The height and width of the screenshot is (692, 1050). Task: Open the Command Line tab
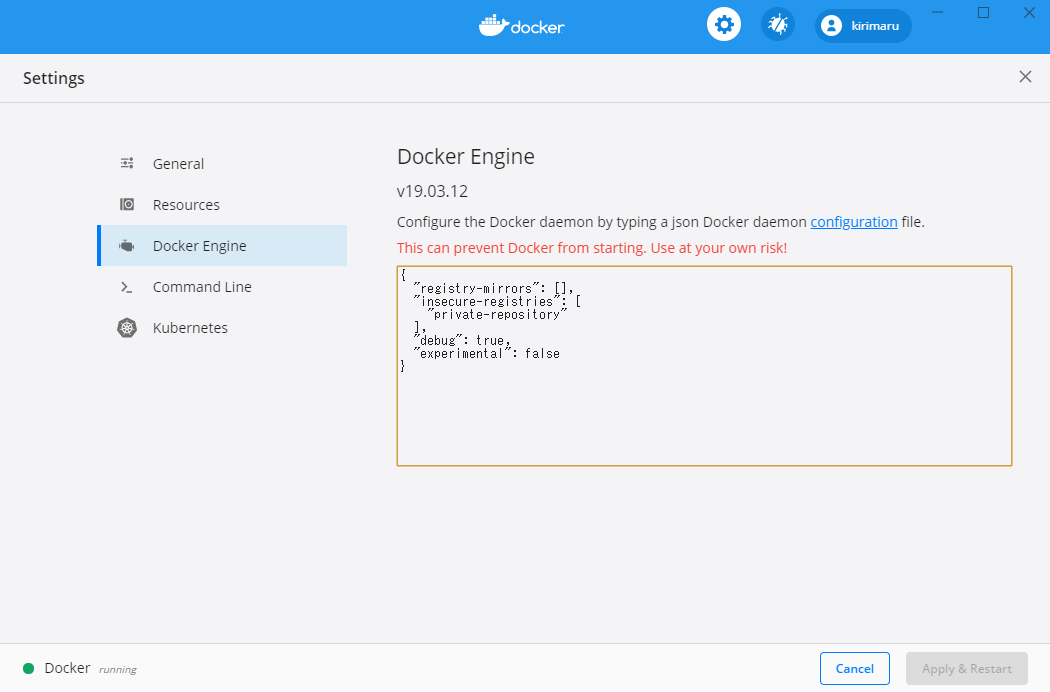(x=222, y=287)
